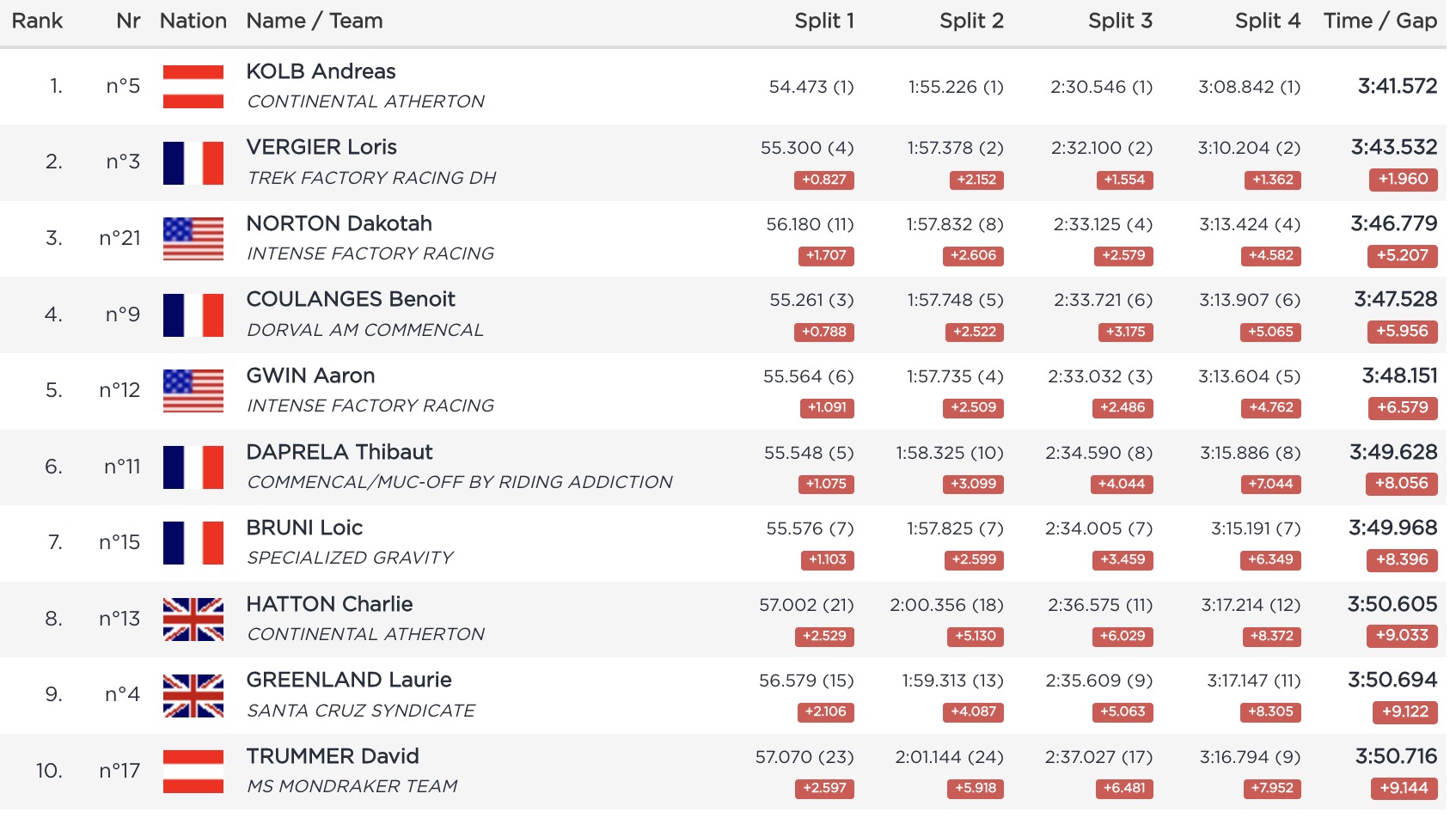Click team name SANTA CRUZ SYNDICATE

point(361,711)
